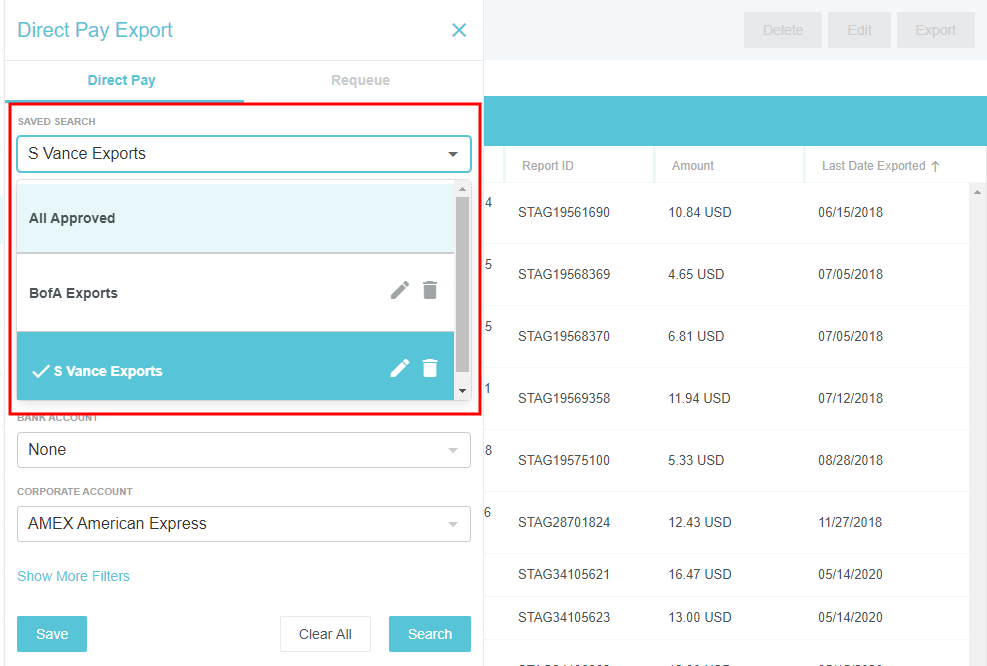Screen dimensions: 987x666
Task: Click trash icon for S Vance Exports
Action: point(430,368)
